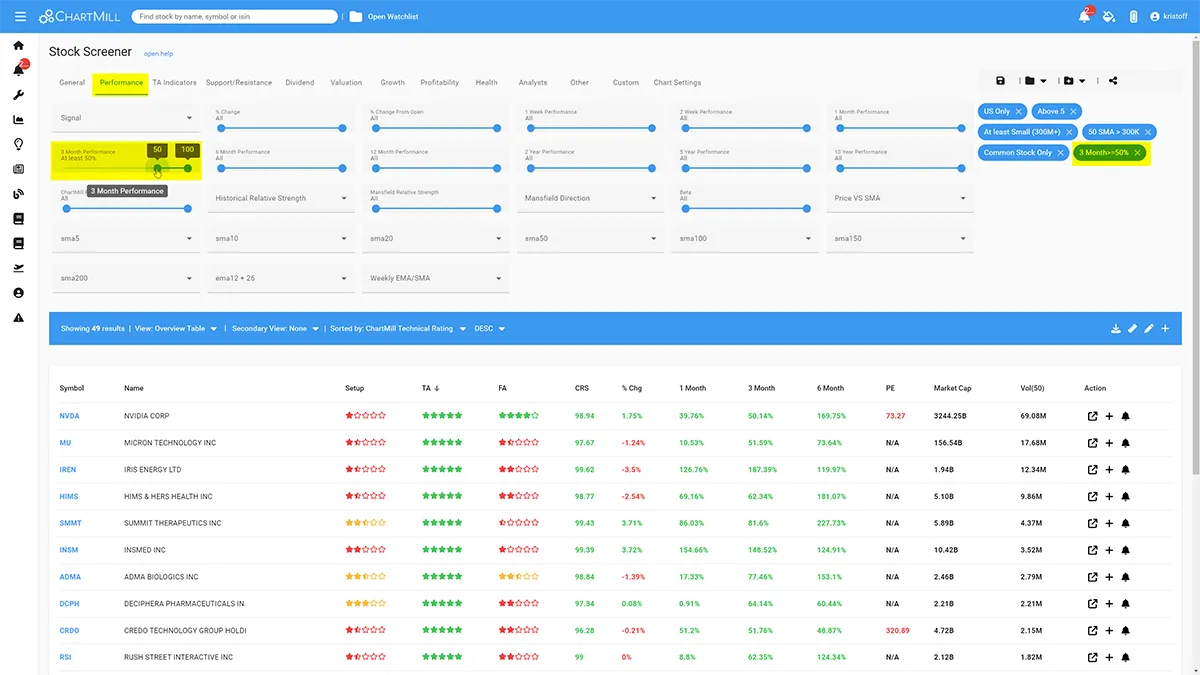Screen dimensions: 1200x675
Task: Remove the US Only filter chip
Action: coord(1019,111)
